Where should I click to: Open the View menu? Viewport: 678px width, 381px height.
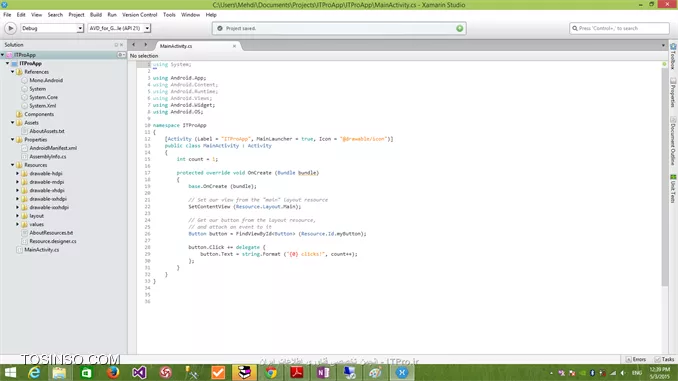[36, 15]
